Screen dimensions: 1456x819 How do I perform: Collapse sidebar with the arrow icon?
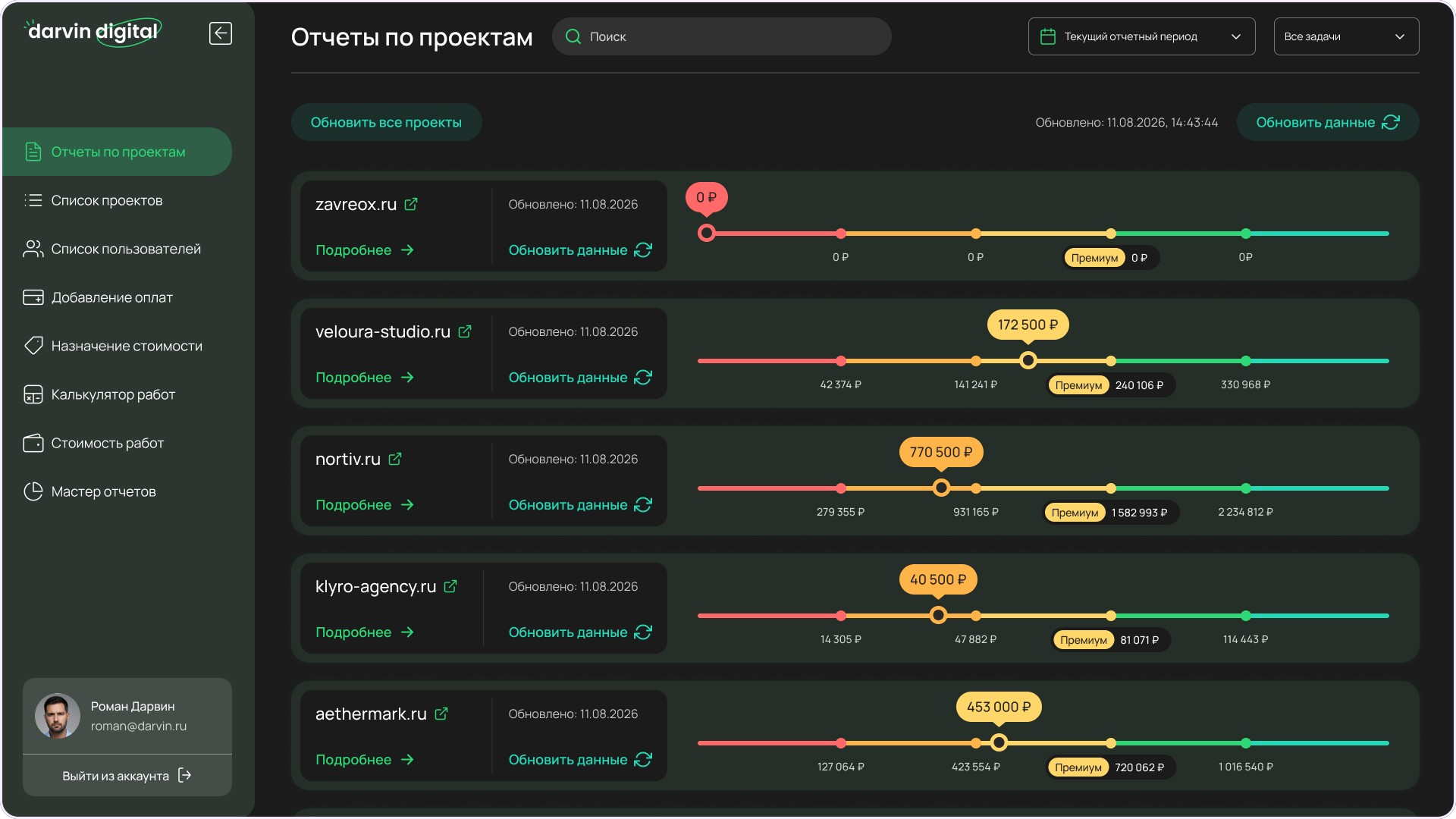pyautogui.click(x=221, y=33)
